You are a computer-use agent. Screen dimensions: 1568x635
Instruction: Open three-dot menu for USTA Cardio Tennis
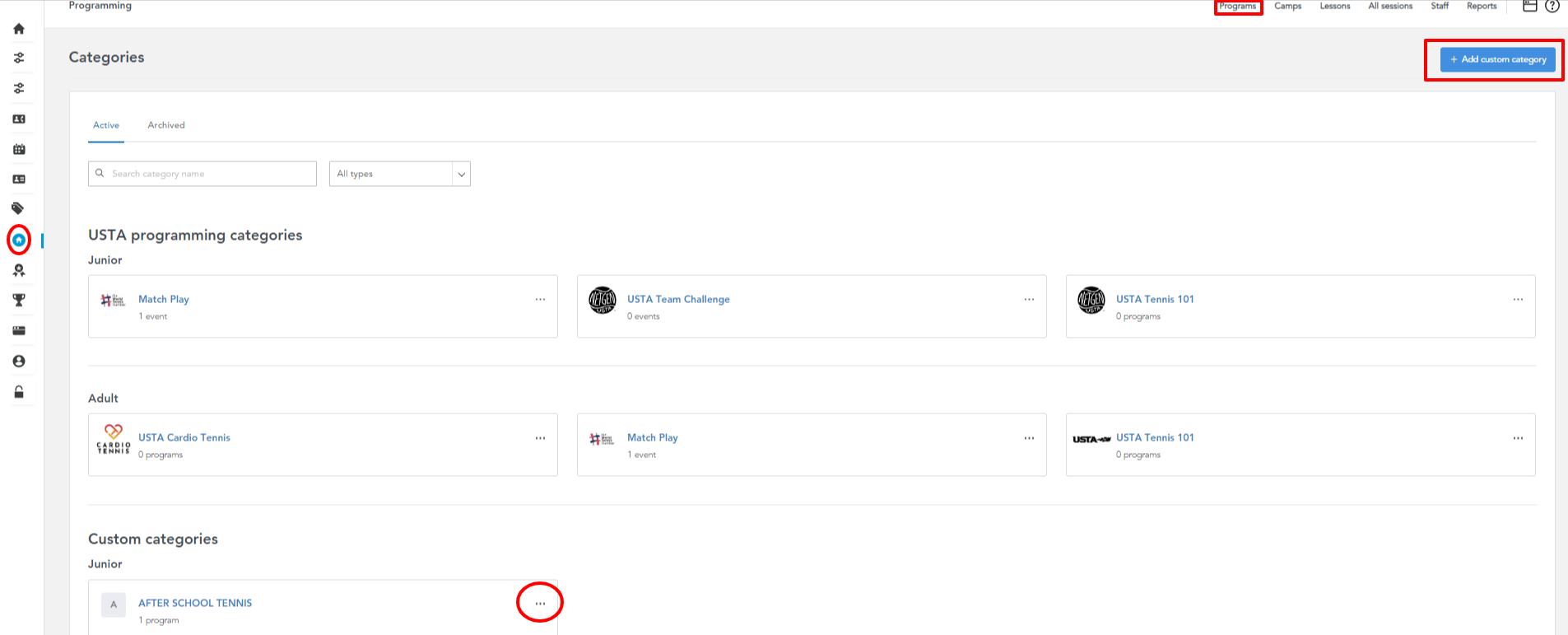point(540,438)
